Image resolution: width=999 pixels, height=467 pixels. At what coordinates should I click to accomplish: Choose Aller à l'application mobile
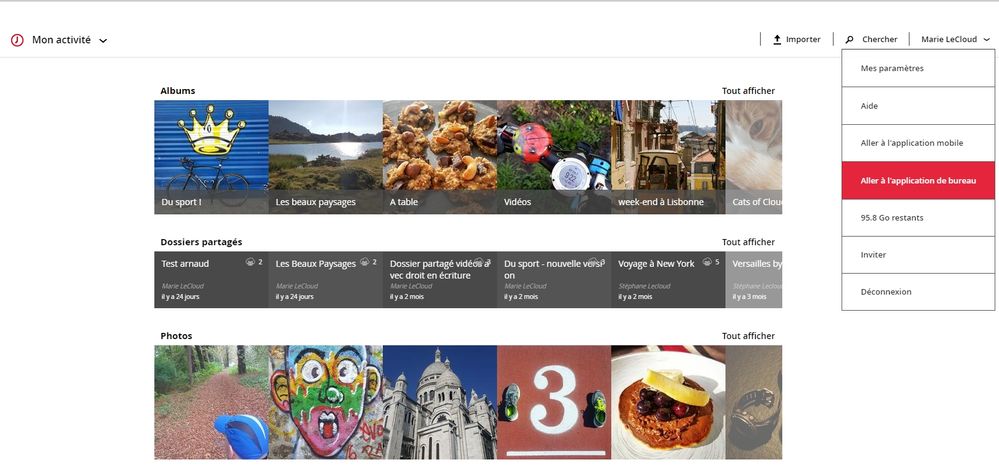[x=918, y=143]
